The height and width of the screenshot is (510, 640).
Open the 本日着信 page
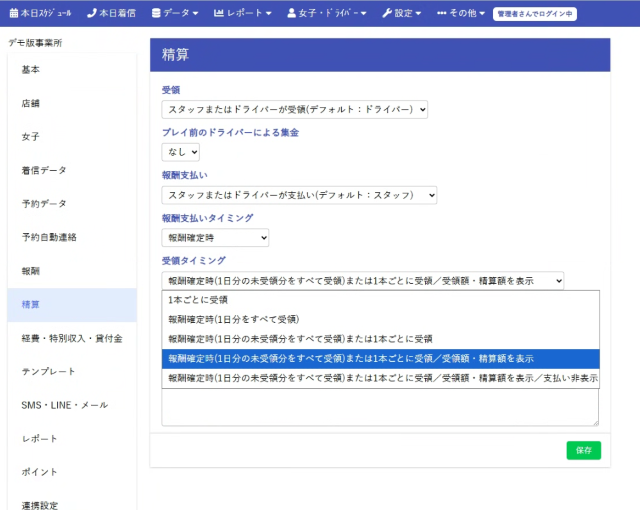pos(111,13)
